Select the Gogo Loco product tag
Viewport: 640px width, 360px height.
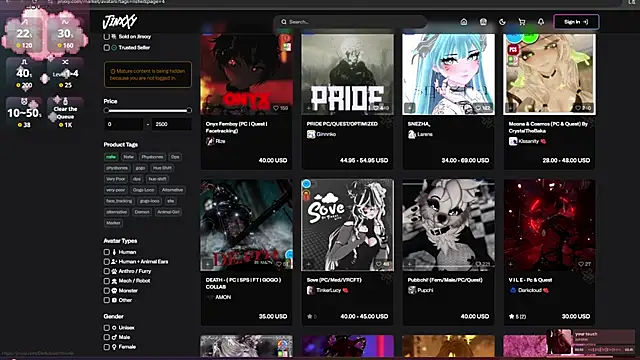pyautogui.click(x=143, y=190)
